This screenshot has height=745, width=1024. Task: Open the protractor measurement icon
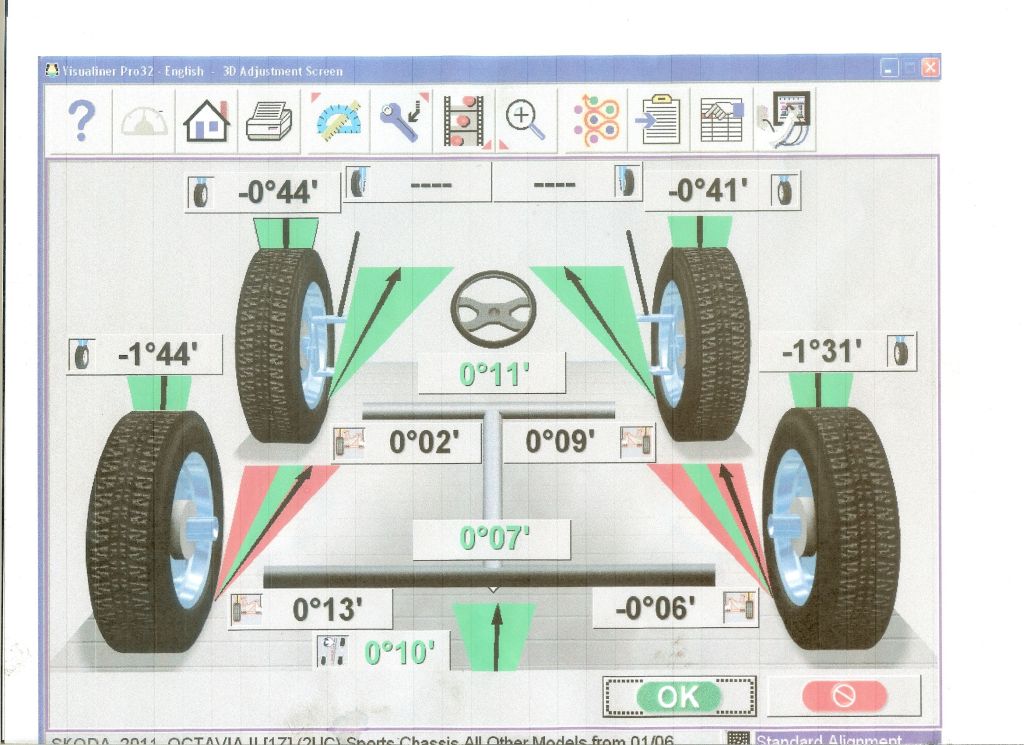tap(338, 120)
